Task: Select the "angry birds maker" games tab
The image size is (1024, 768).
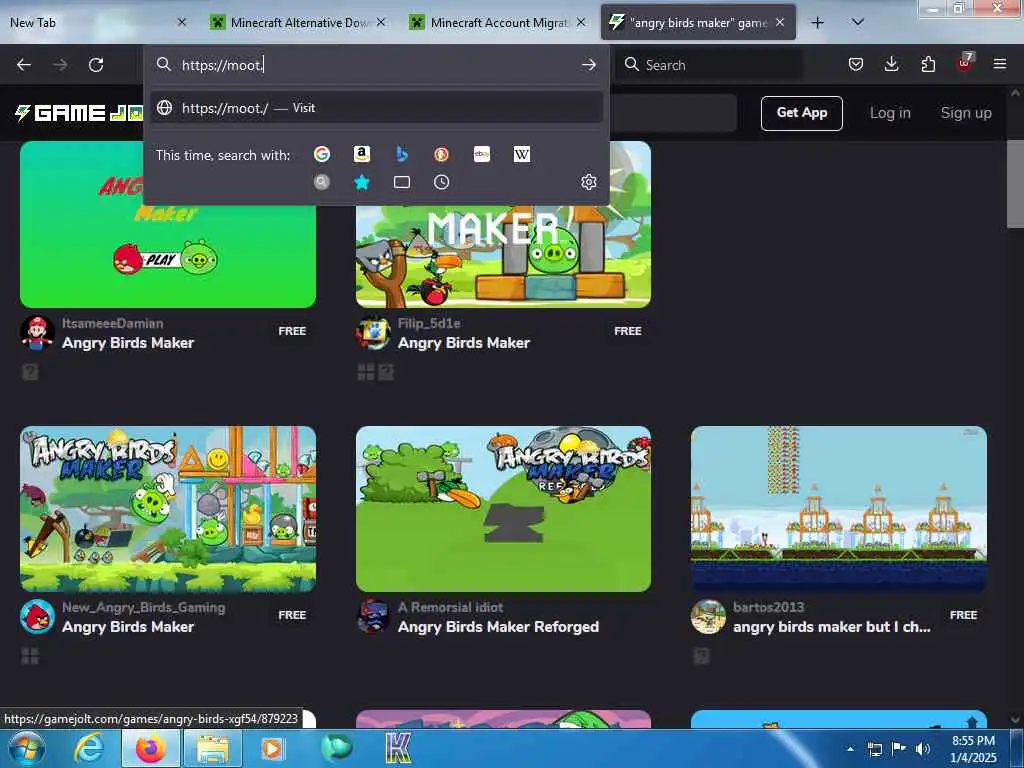Action: tap(697, 22)
